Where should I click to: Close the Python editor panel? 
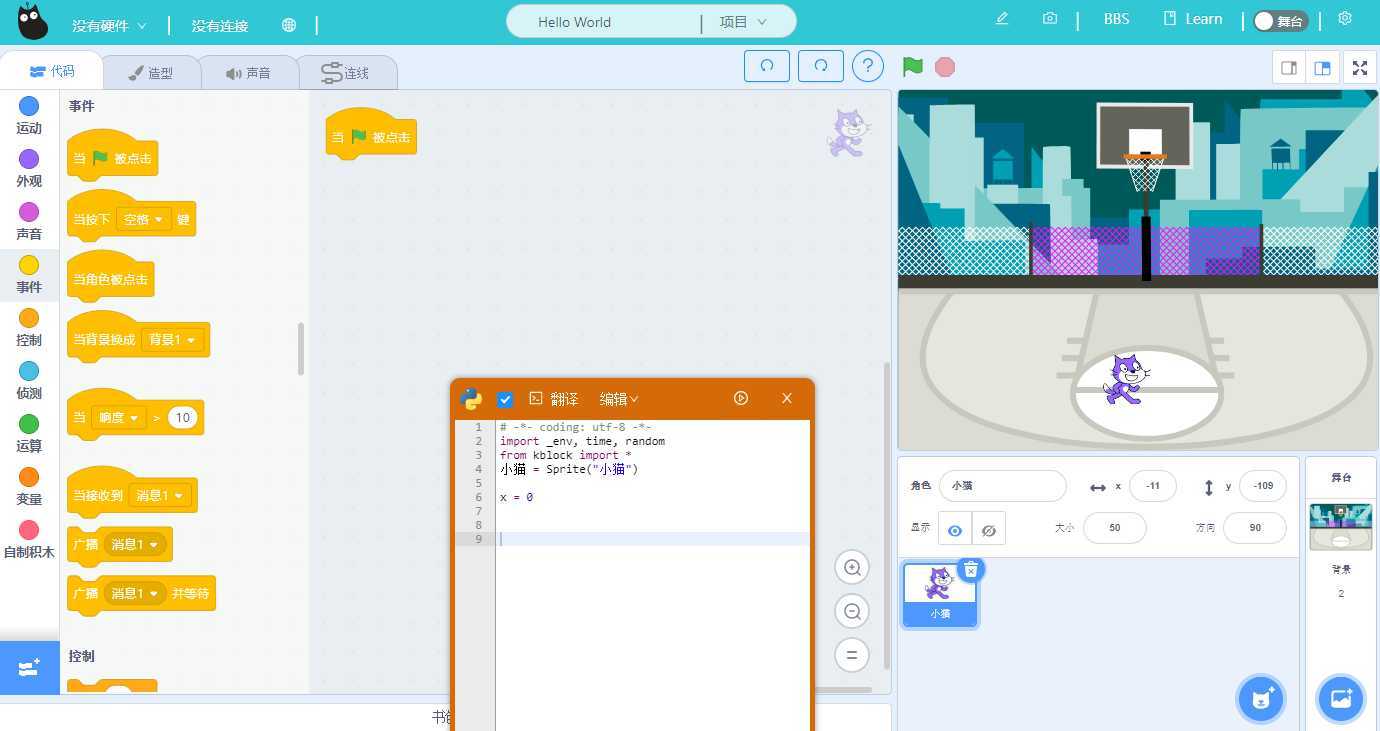(787, 398)
